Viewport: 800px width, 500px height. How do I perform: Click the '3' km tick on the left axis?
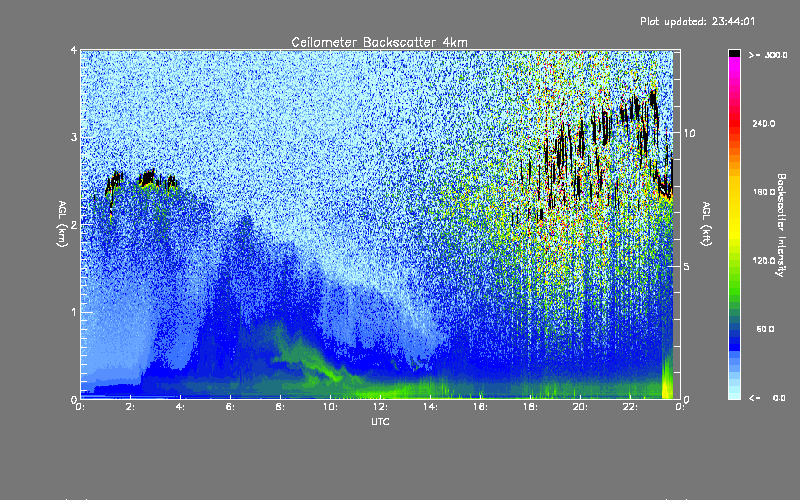tap(74, 137)
